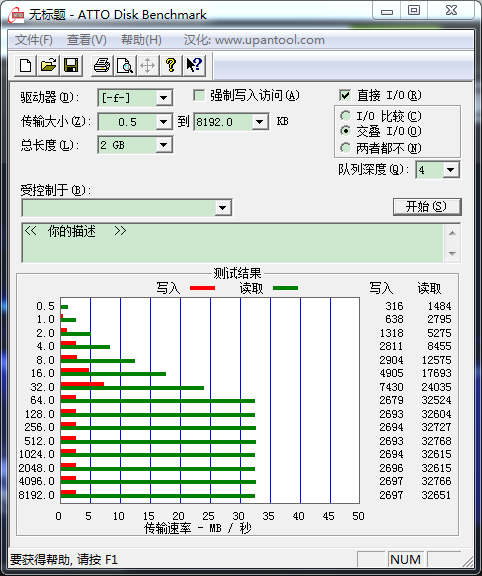Click description box scroll up arrow
The height and width of the screenshot is (576, 482).
pyautogui.click(x=452, y=233)
